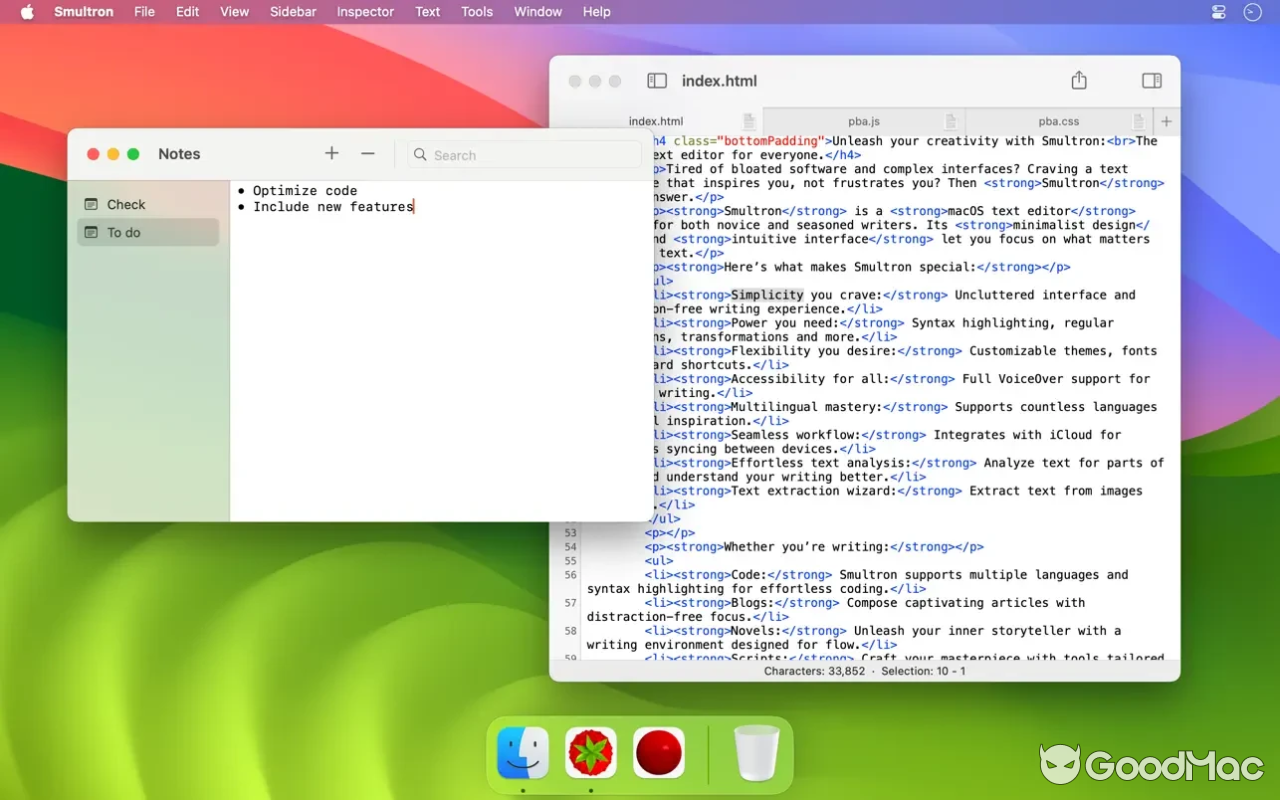
Task: Click inside the Notes search field
Action: [520, 155]
